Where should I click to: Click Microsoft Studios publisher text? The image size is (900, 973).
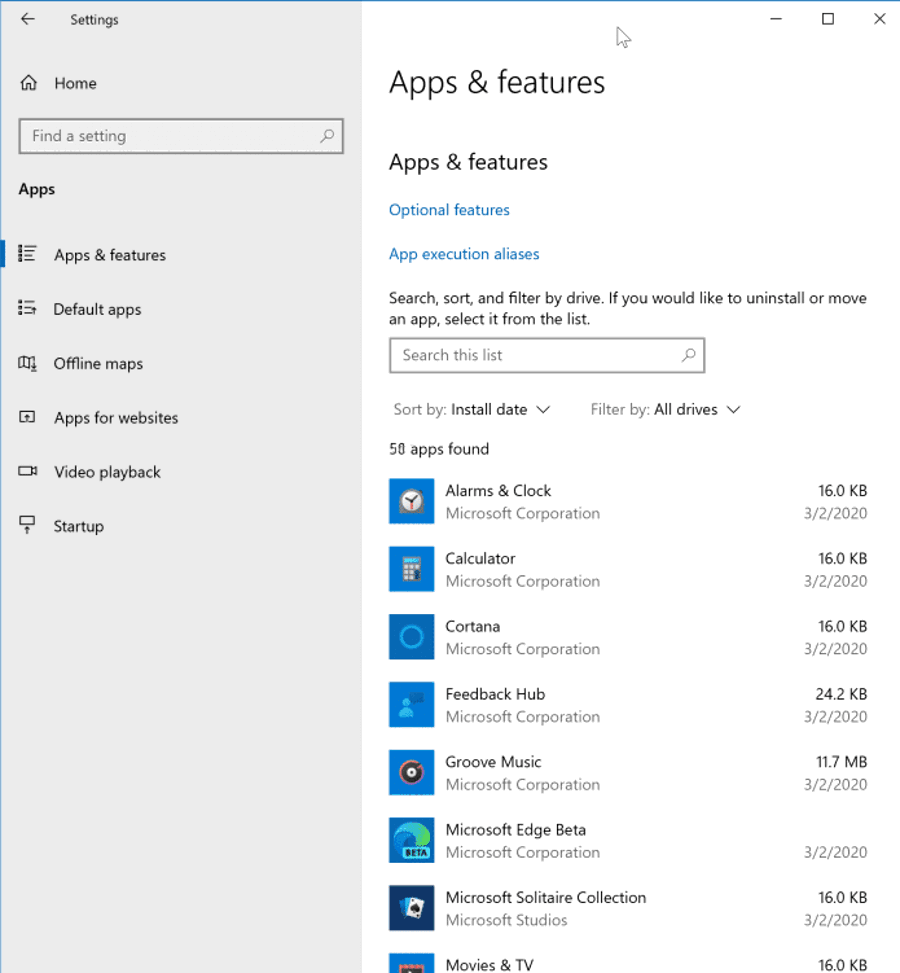coord(506,920)
